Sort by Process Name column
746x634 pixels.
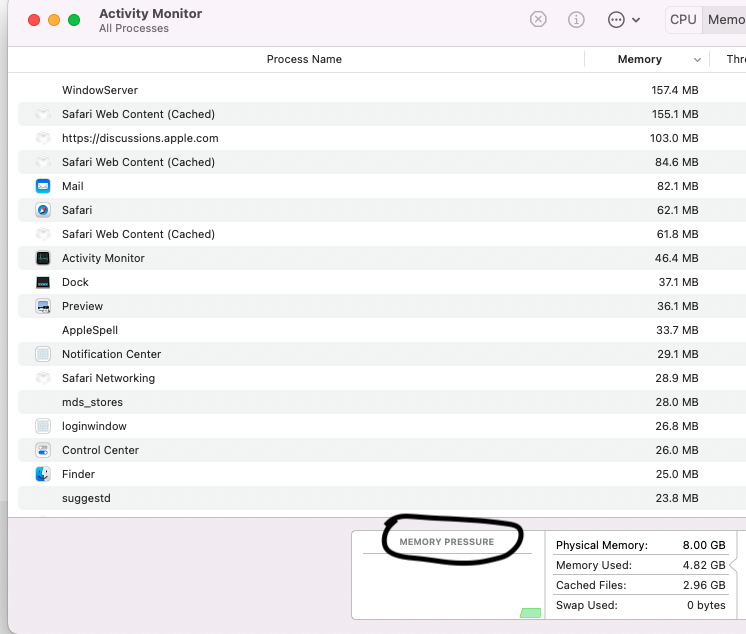click(x=304, y=59)
